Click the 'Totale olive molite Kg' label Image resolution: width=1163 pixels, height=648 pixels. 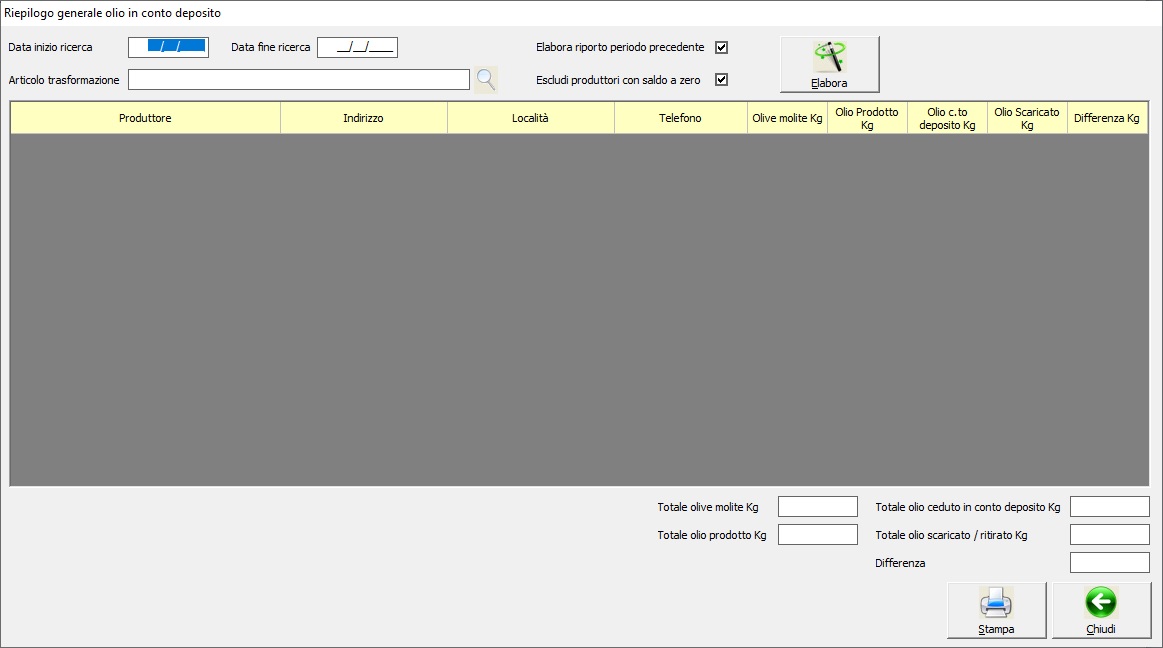coord(708,507)
